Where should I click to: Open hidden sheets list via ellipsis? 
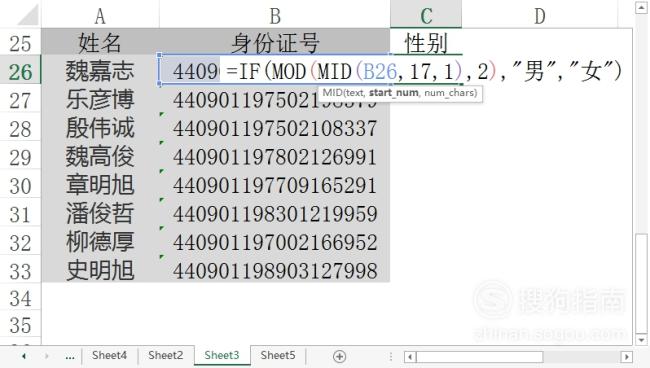[x=70, y=357]
